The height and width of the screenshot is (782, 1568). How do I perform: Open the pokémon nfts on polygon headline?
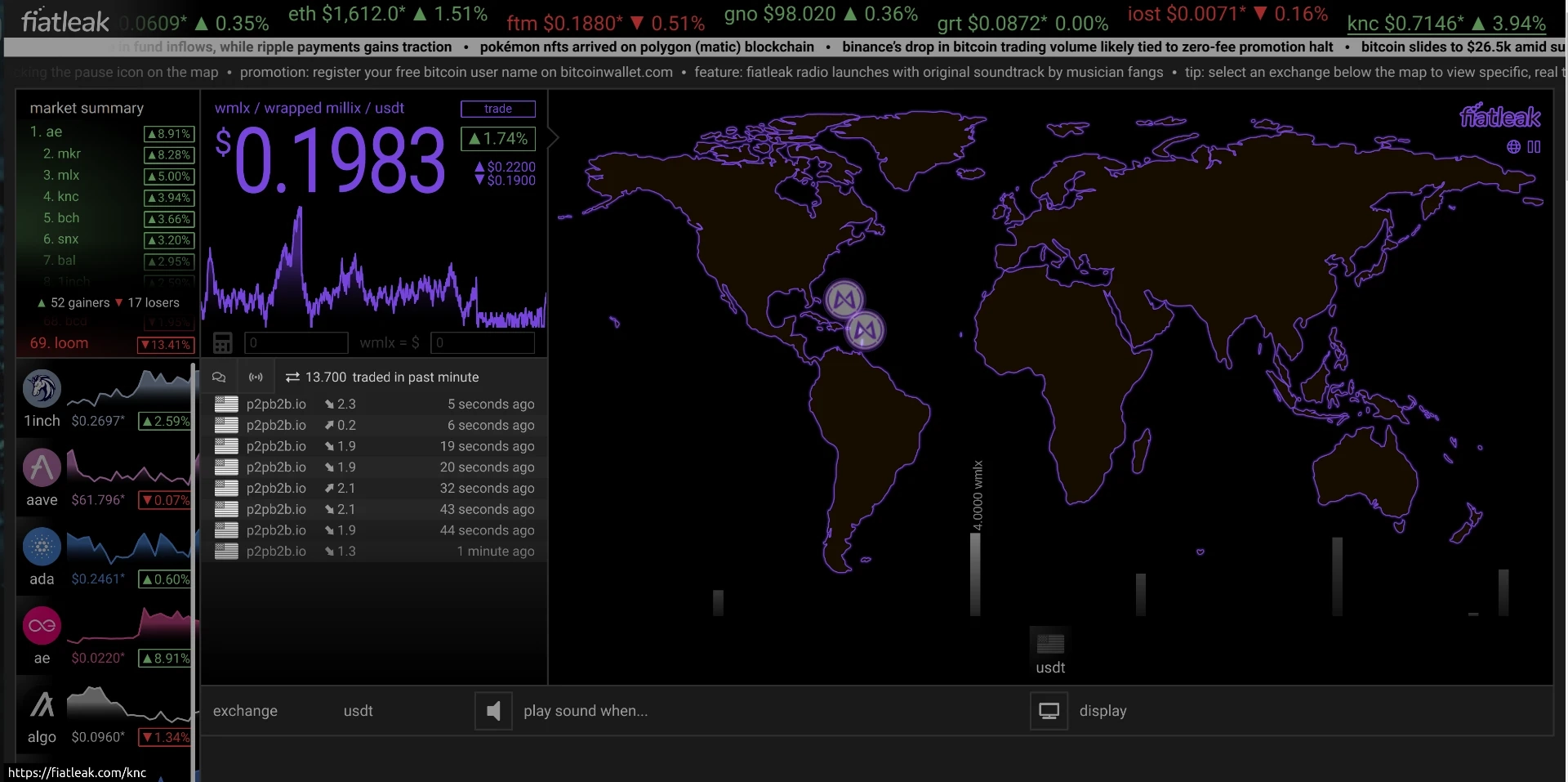[647, 47]
